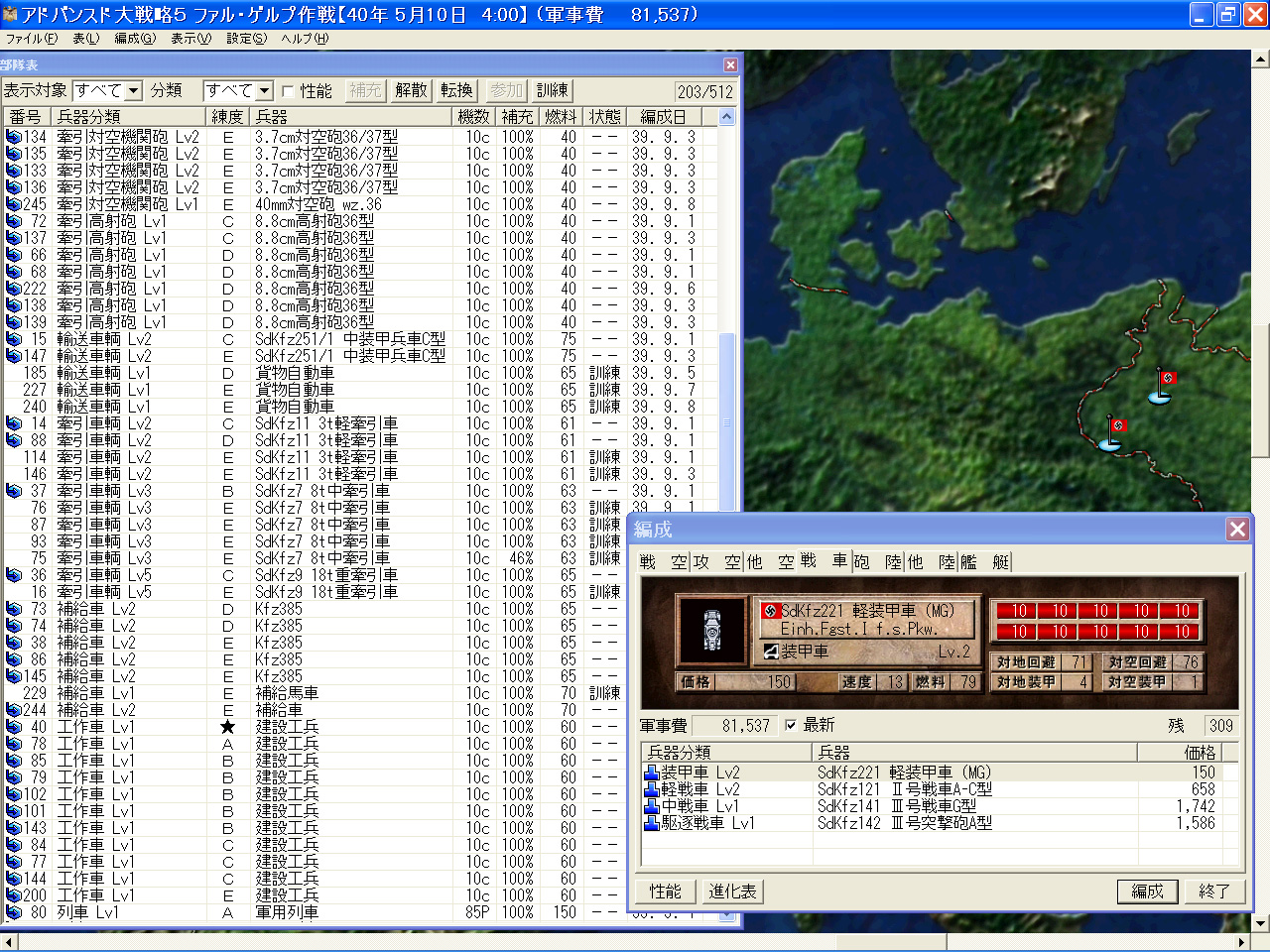Toggle the 最新 checkbox next to 軍事費
Image resolution: width=1270 pixels, height=952 pixels.
791,725
